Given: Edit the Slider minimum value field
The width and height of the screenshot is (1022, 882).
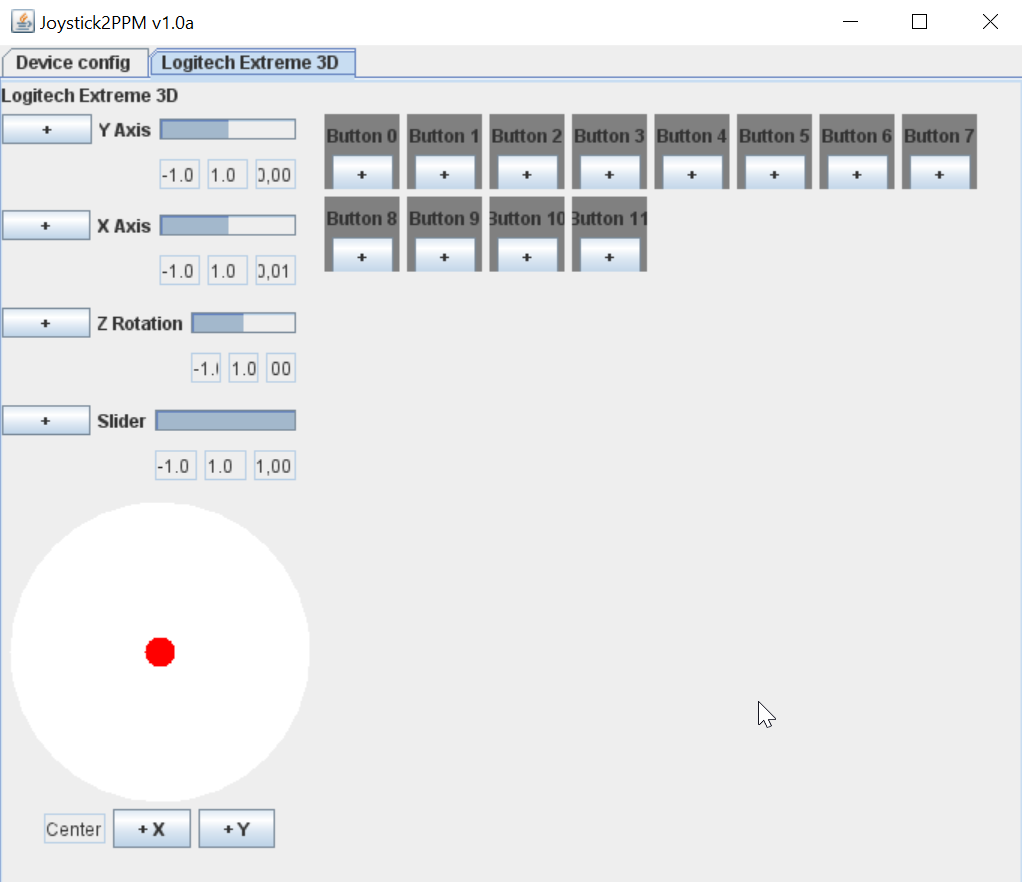Looking at the screenshot, I should tap(176, 465).
